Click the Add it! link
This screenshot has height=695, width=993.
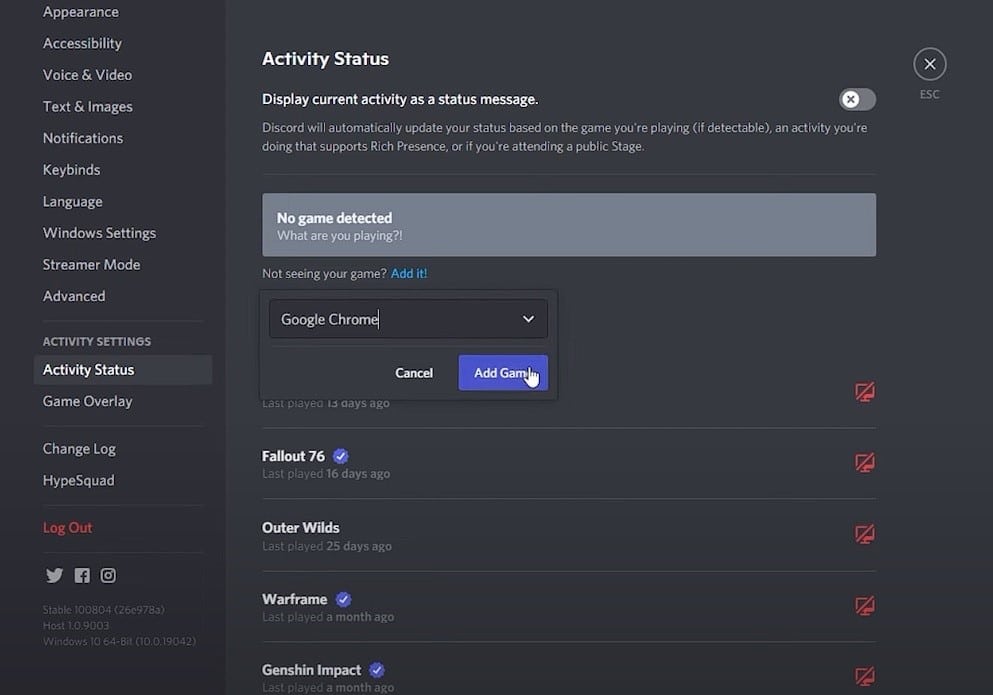pyautogui.click(x=409, y=274)
